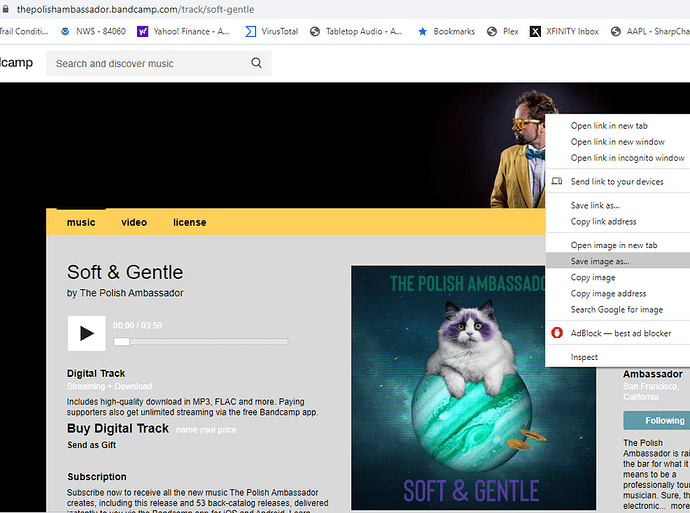This screenshot has height=513, width=690.
Task: Open the VirusTotal bookmark
Action: pyautogui.click(x=272, y=31)
